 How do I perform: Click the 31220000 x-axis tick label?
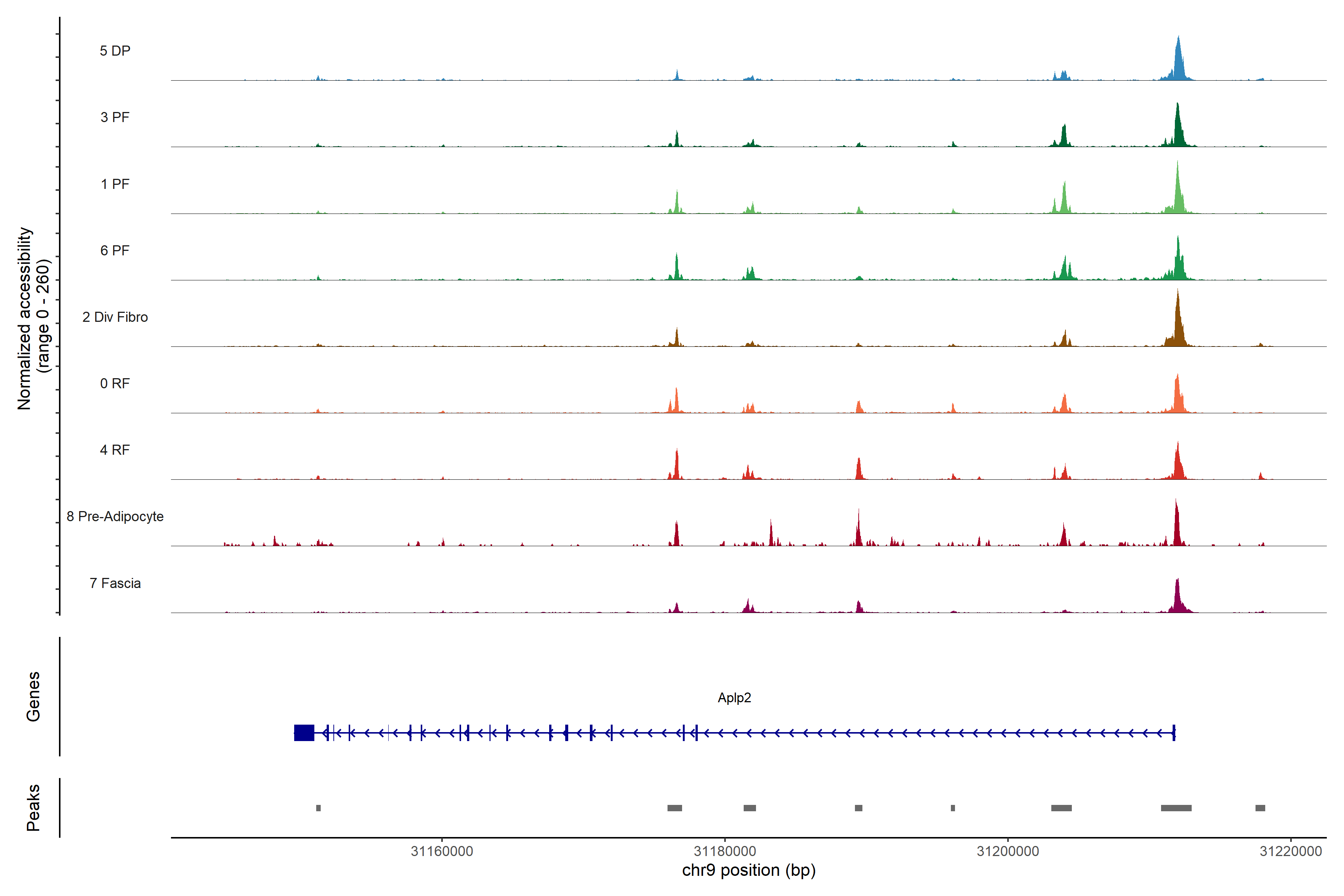tap(1290, 851)
